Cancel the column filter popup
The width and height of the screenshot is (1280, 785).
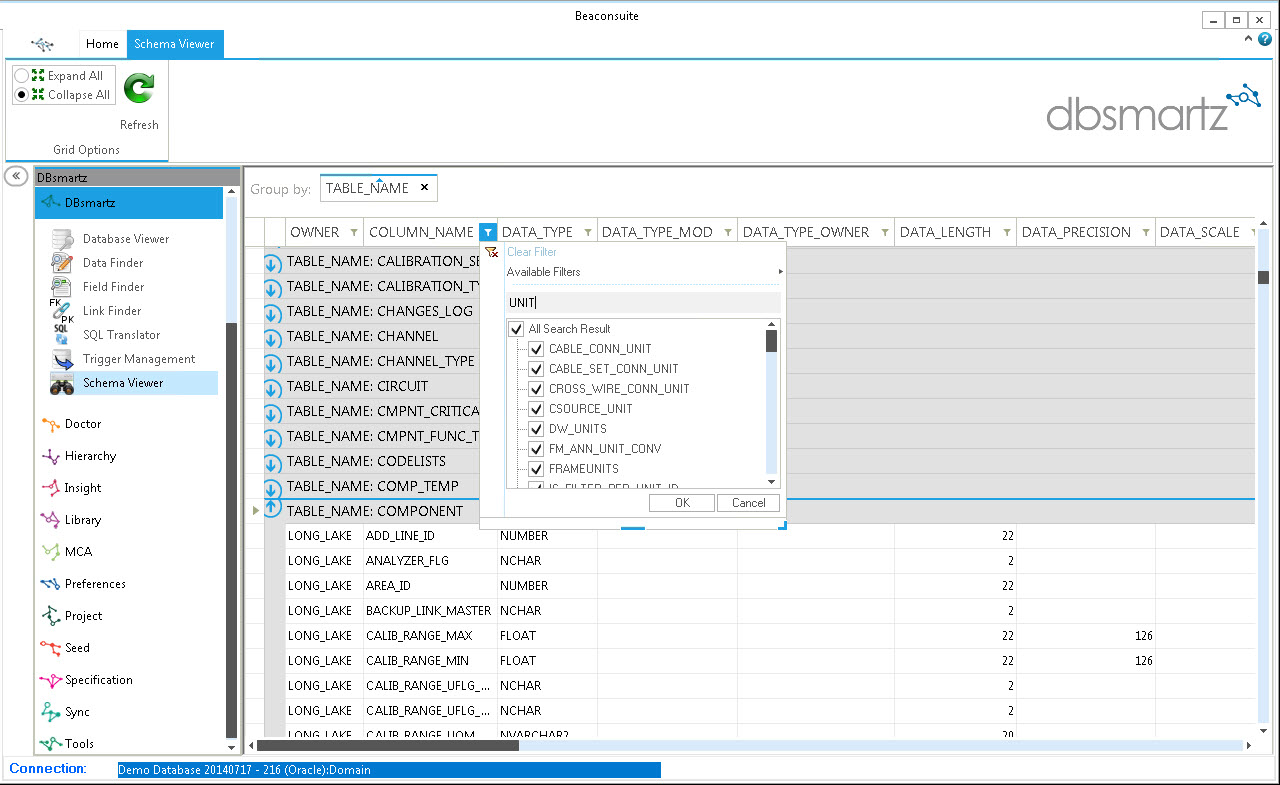click(x=748, y=503)
